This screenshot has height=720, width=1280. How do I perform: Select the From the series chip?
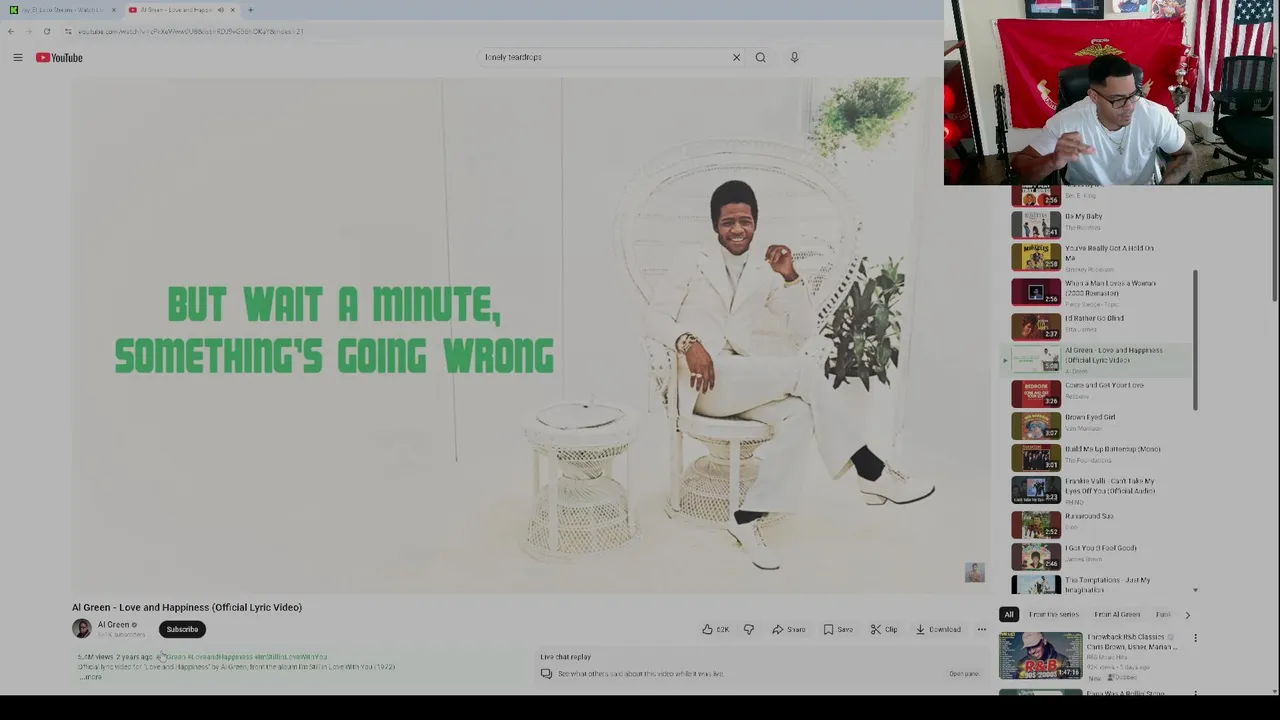[x=1053, y=615]
